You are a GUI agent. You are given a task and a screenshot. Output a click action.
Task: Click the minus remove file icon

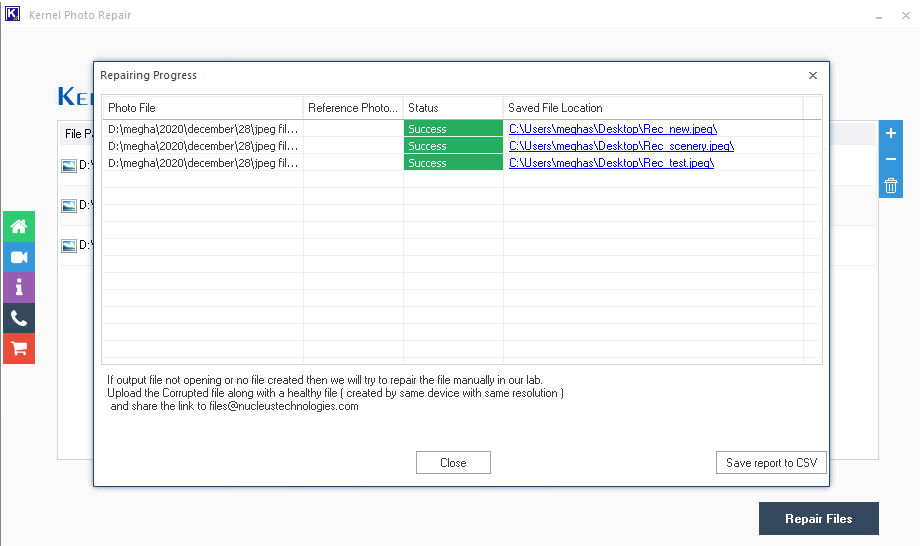pos(891,159)
